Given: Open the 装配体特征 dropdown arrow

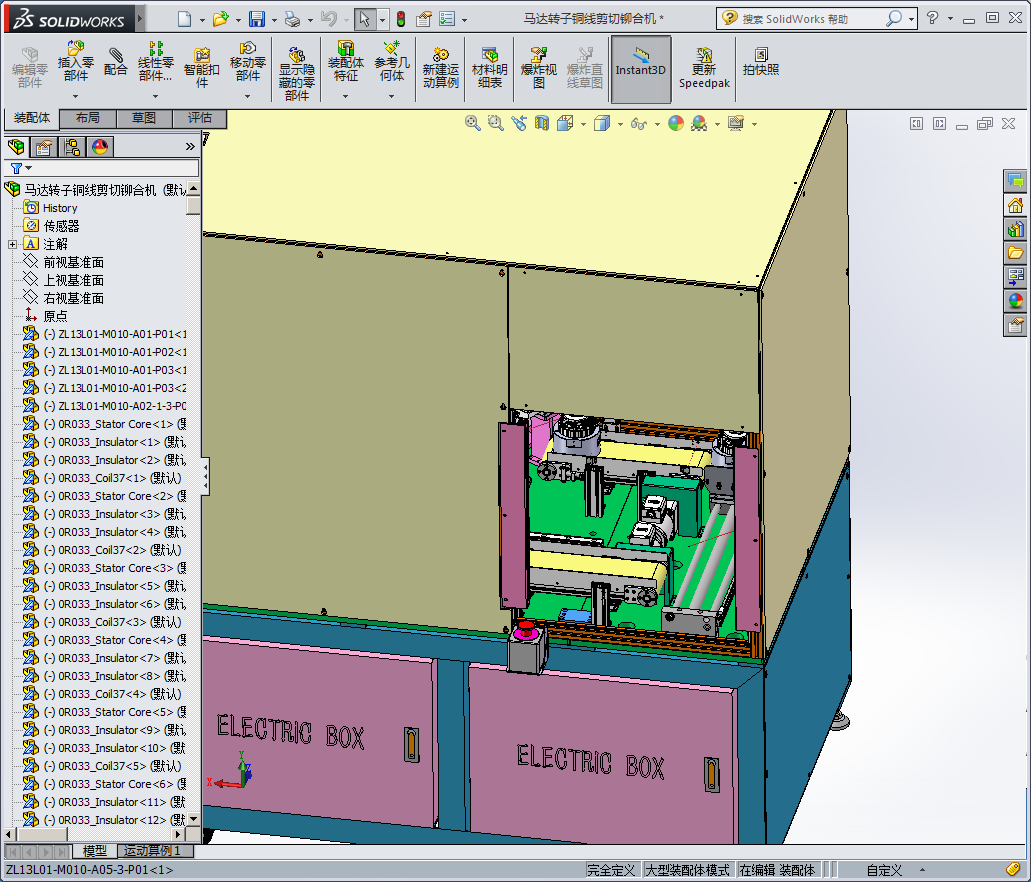Looking at the screenshot, I should point(346,97).
